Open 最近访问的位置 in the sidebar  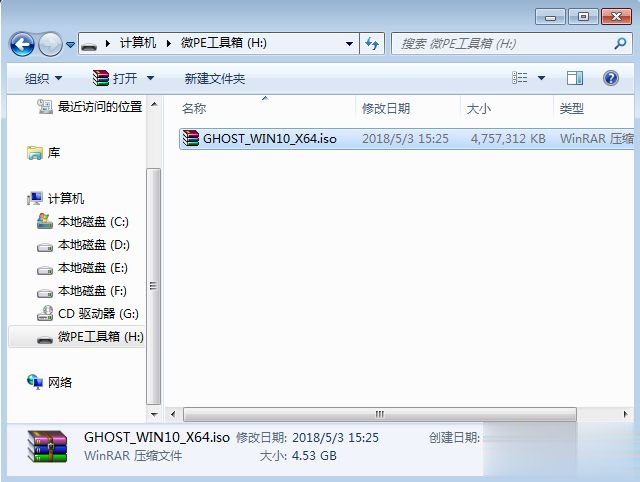[100, 107]
